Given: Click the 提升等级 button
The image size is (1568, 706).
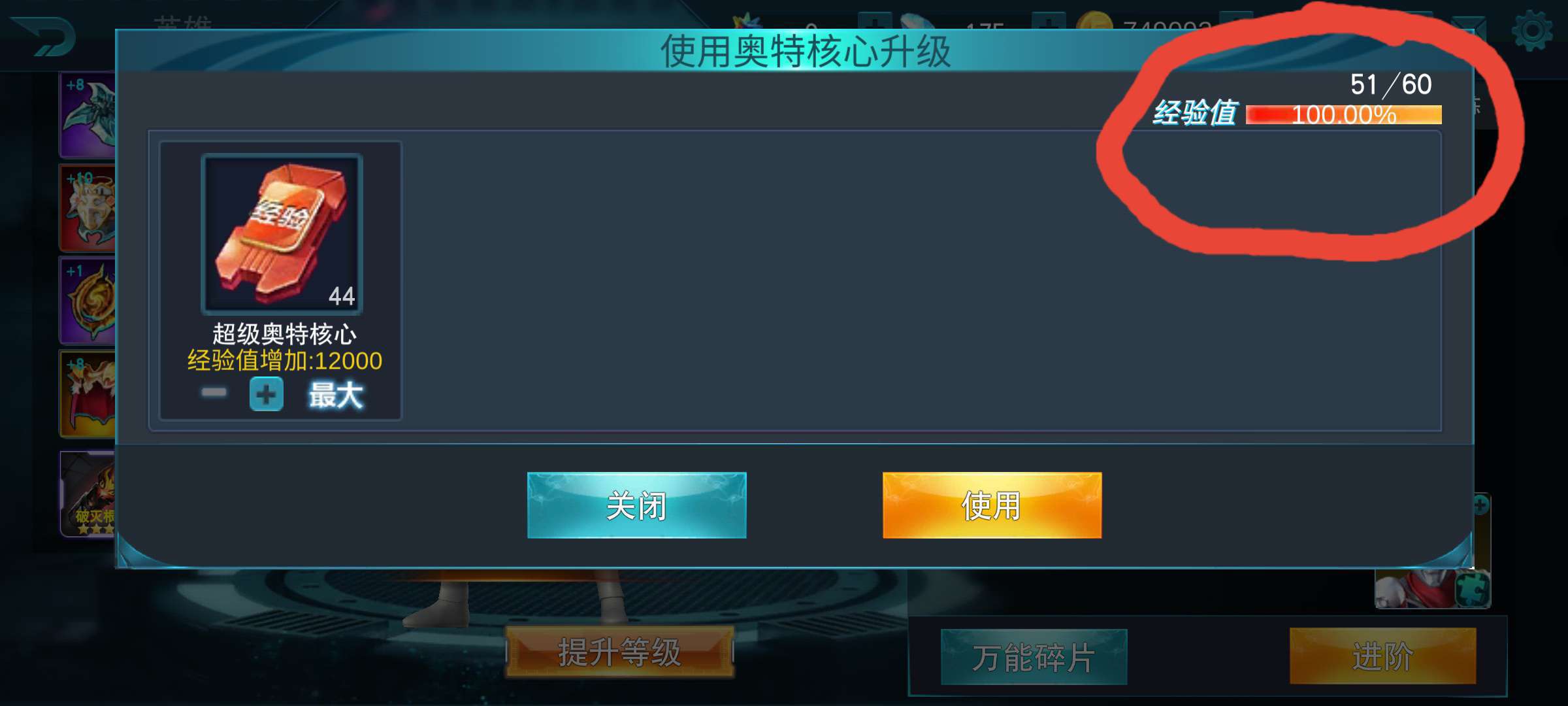Looking at the screenshot, I should (x=619, y=652).
